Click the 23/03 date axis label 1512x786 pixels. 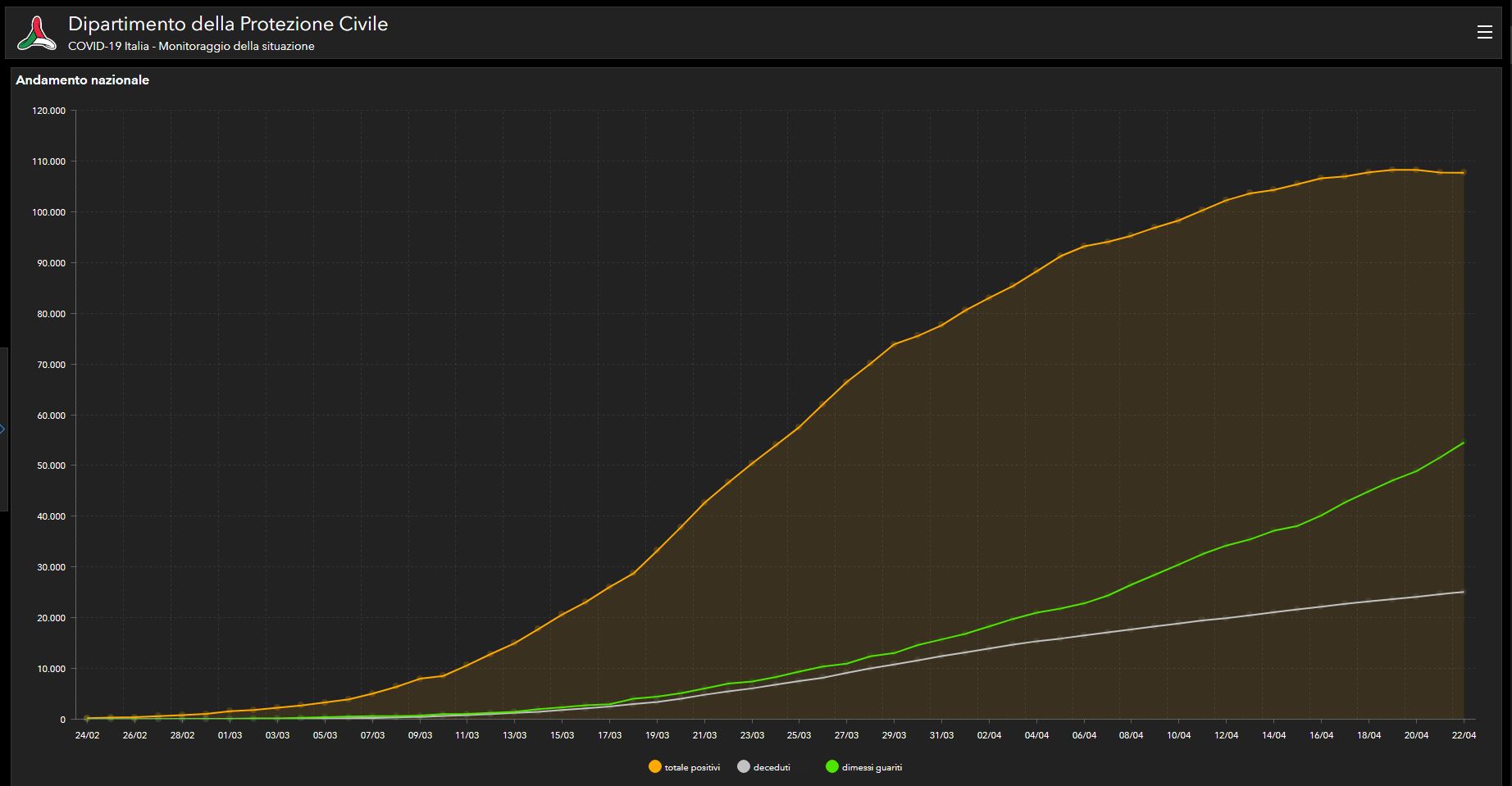(753, 735)
